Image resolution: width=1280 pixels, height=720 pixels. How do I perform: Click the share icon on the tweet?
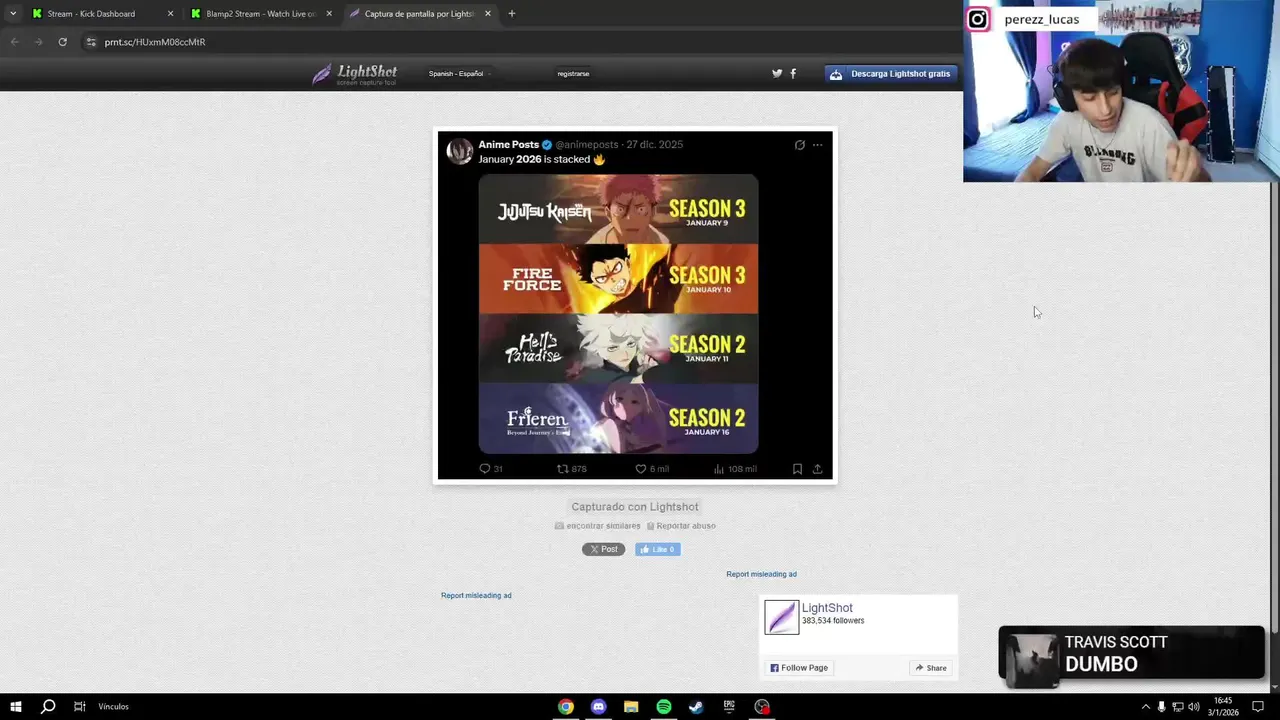click(x=817, y=469)
